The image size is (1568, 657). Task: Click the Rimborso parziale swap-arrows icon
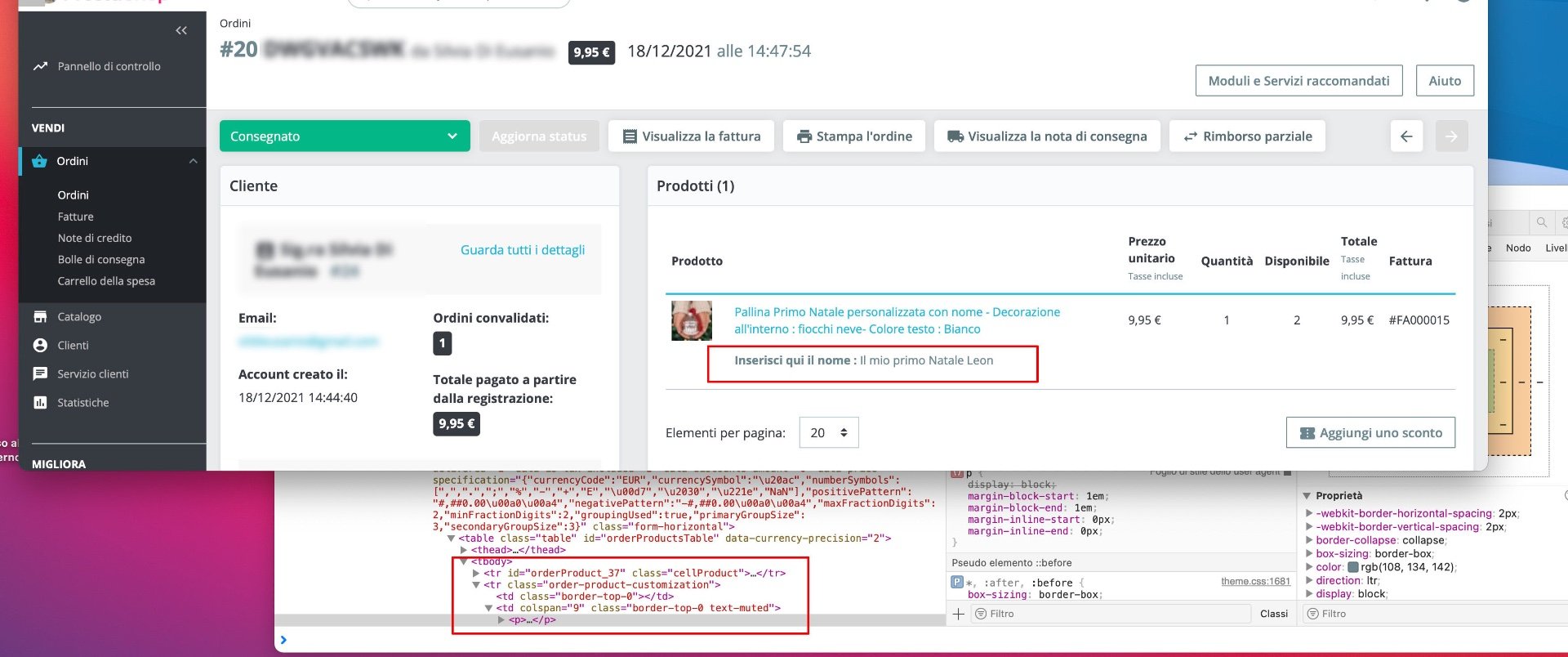click(1191, 136)
